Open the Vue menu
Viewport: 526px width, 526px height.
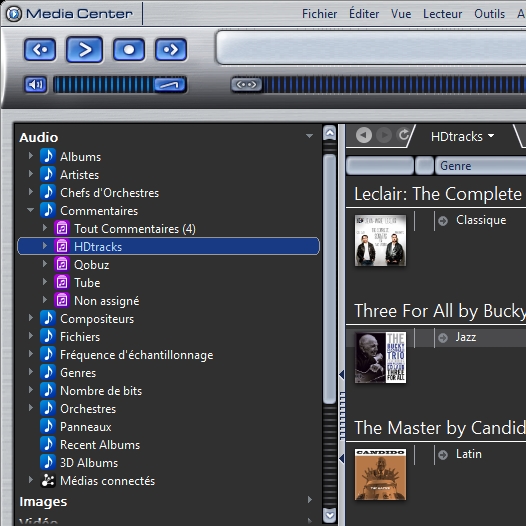point(401,14)
